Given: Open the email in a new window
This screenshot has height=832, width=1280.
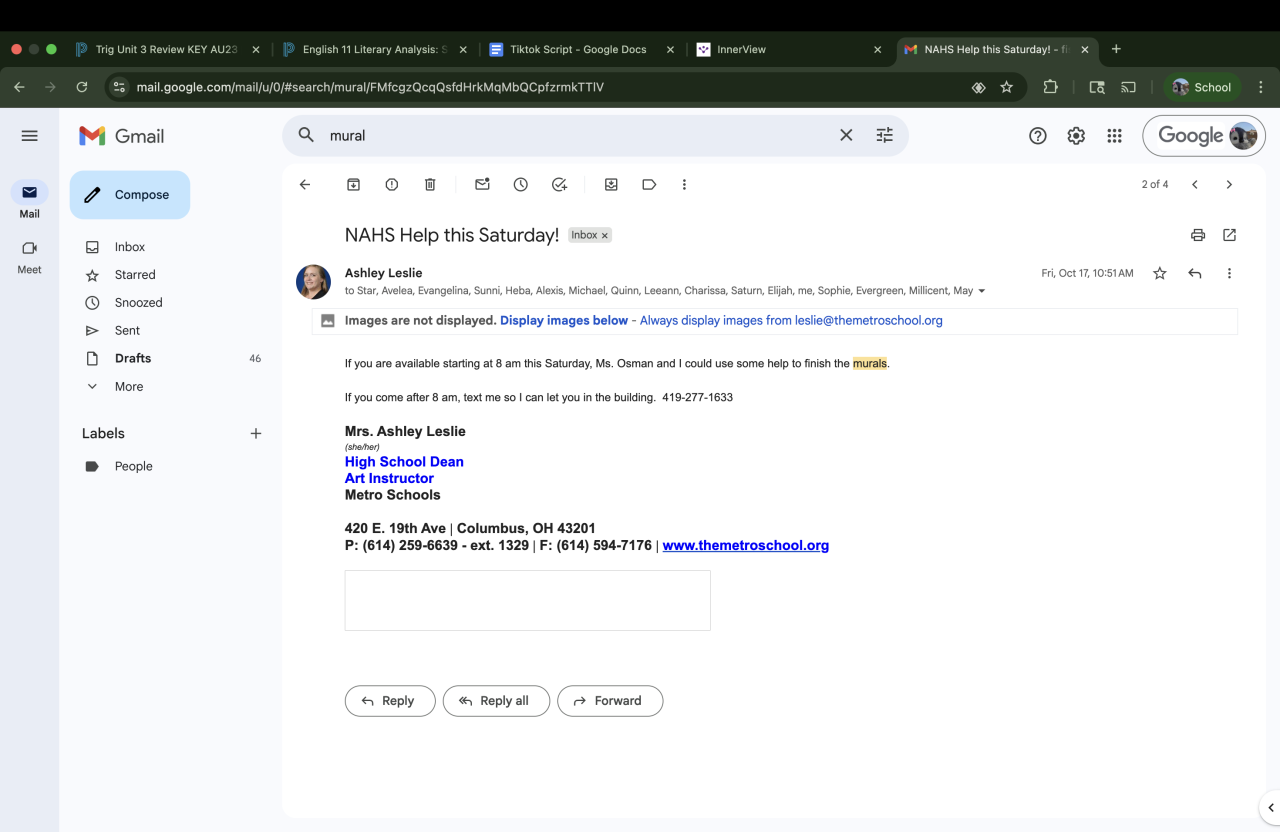Looking at the screenshot, I should pyautogui.click(x=1229, y=235).
